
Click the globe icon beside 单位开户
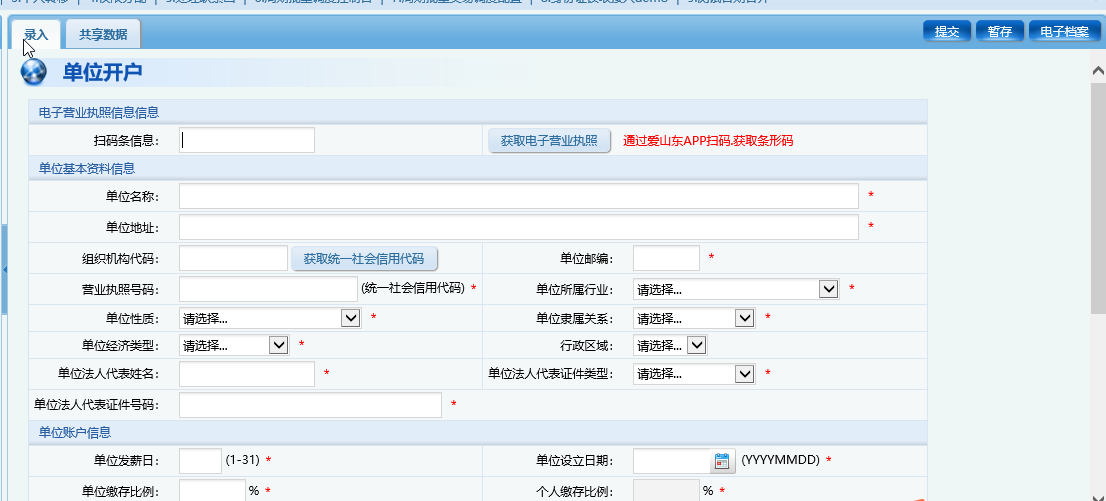tap(34, 72)
